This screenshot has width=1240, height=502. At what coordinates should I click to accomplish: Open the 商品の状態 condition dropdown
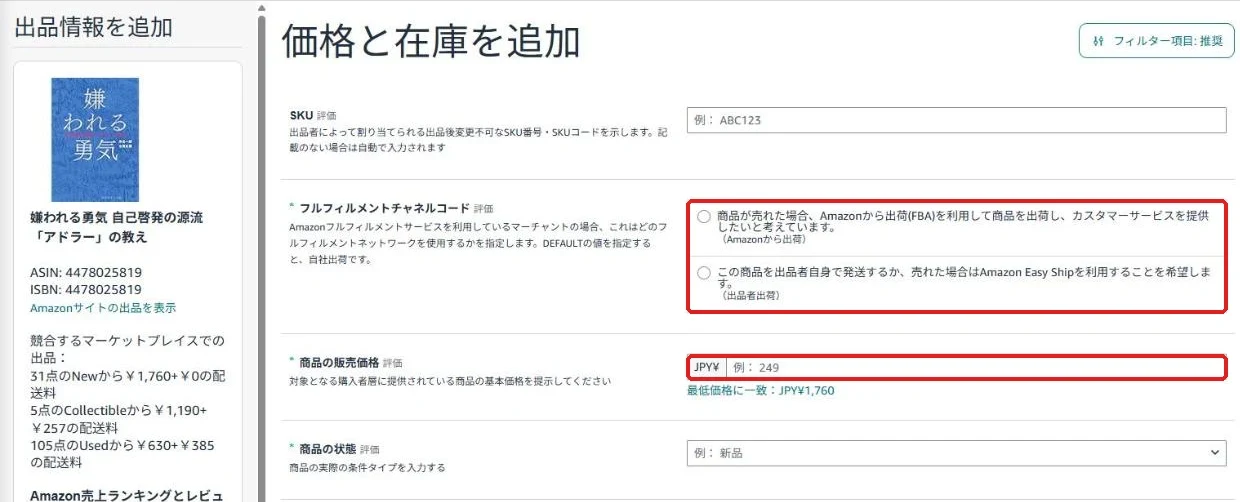(956, 453)
